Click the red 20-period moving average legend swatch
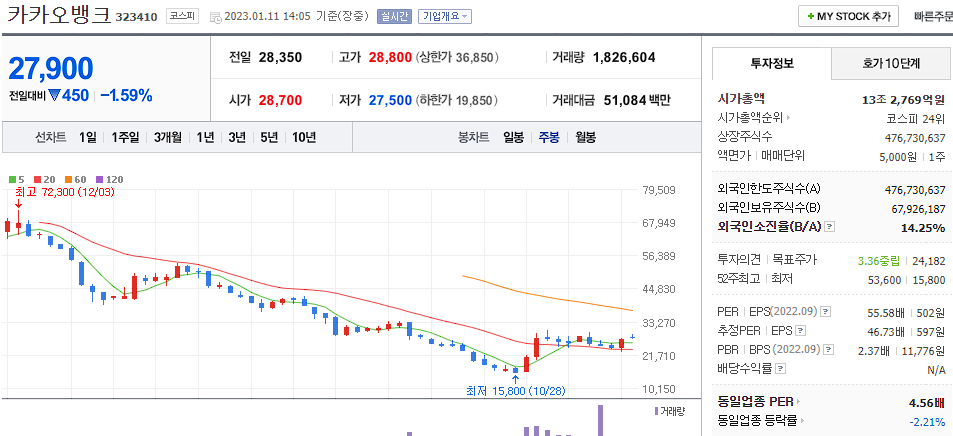The width and height of the screenshot is (953, 436). [x=36, y=179]
